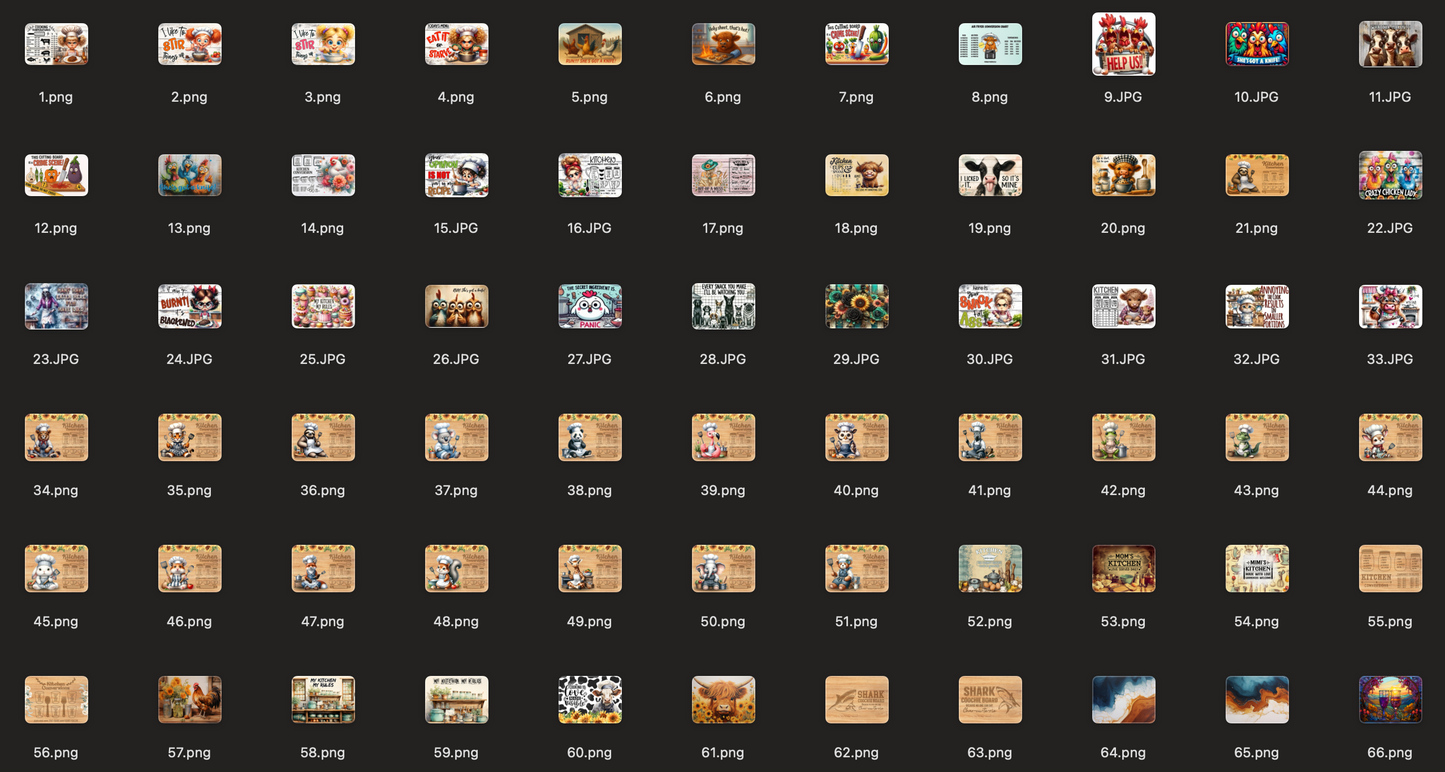Select the 63.png shark cutting board design
This screenshot has width=1445, height=772.
(x=990, y=699)
